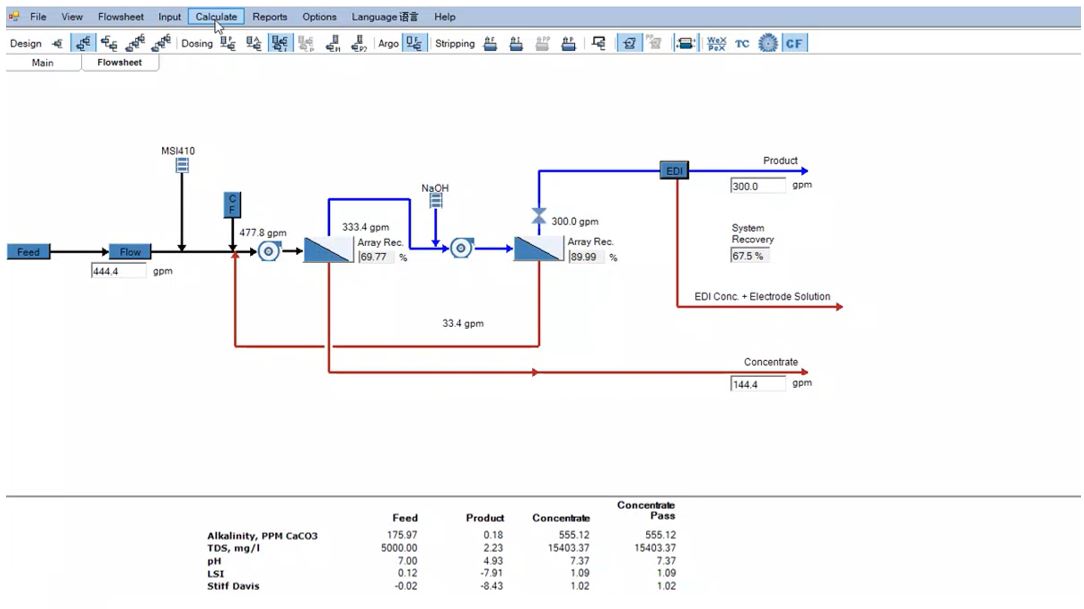Click the blue gear-shaped toolbar icon
The height and width of the screenshot is (609, 1084).
(x=767, y=44)
